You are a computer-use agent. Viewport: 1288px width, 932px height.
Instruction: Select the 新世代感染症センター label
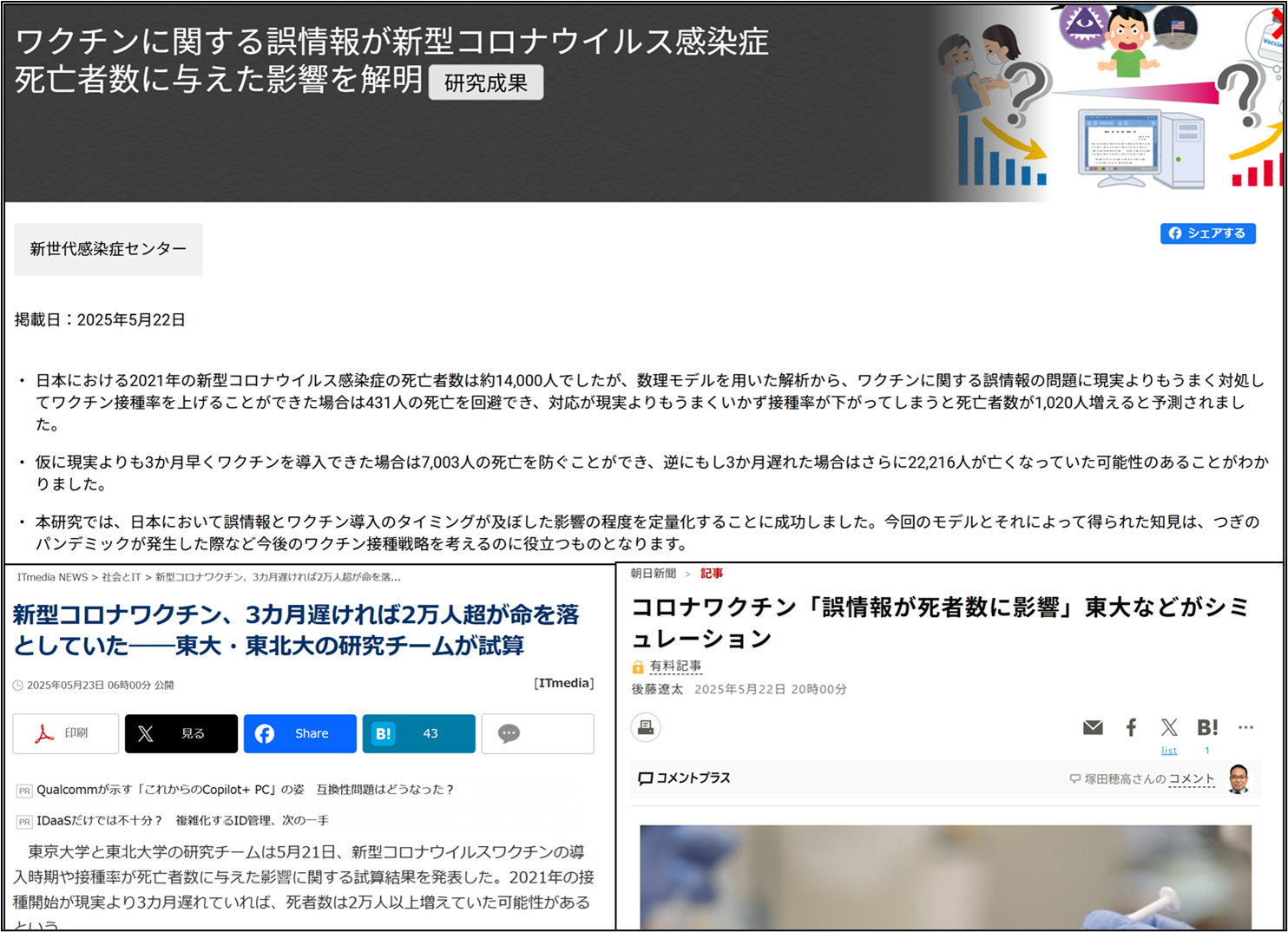pyautogui.click(x=108, y=249)
